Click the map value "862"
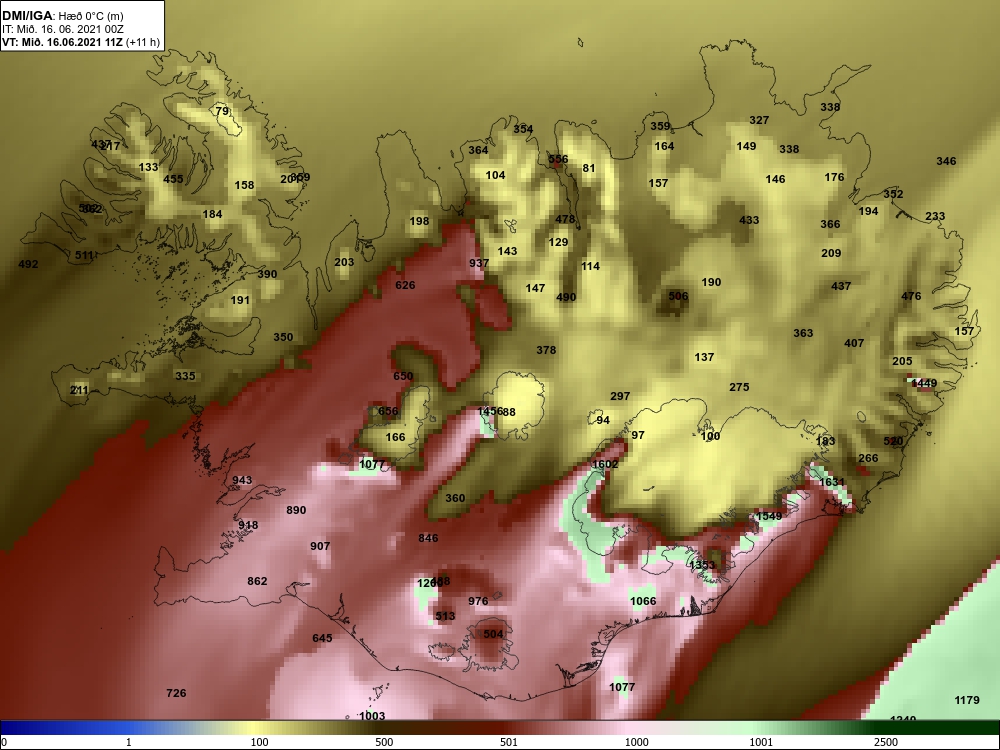1000x750 pixels. click(x=257, y=581)
